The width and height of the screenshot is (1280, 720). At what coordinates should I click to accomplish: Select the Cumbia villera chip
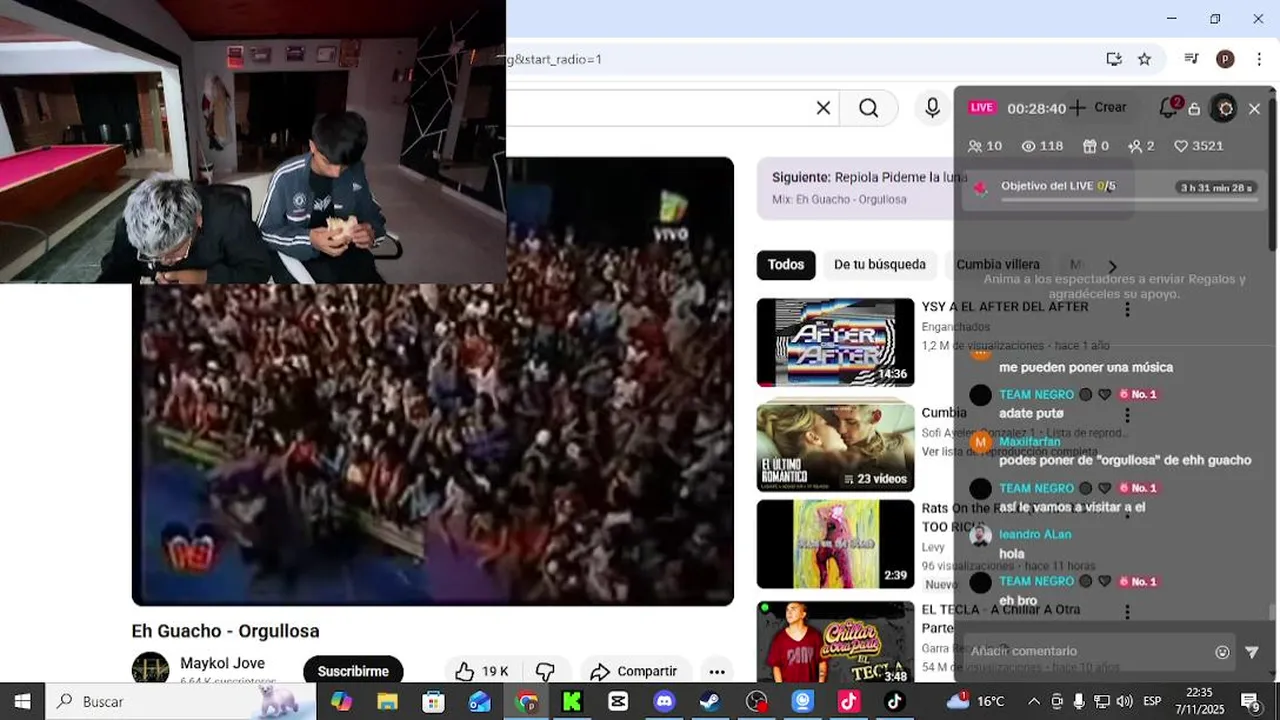(998, 265)
